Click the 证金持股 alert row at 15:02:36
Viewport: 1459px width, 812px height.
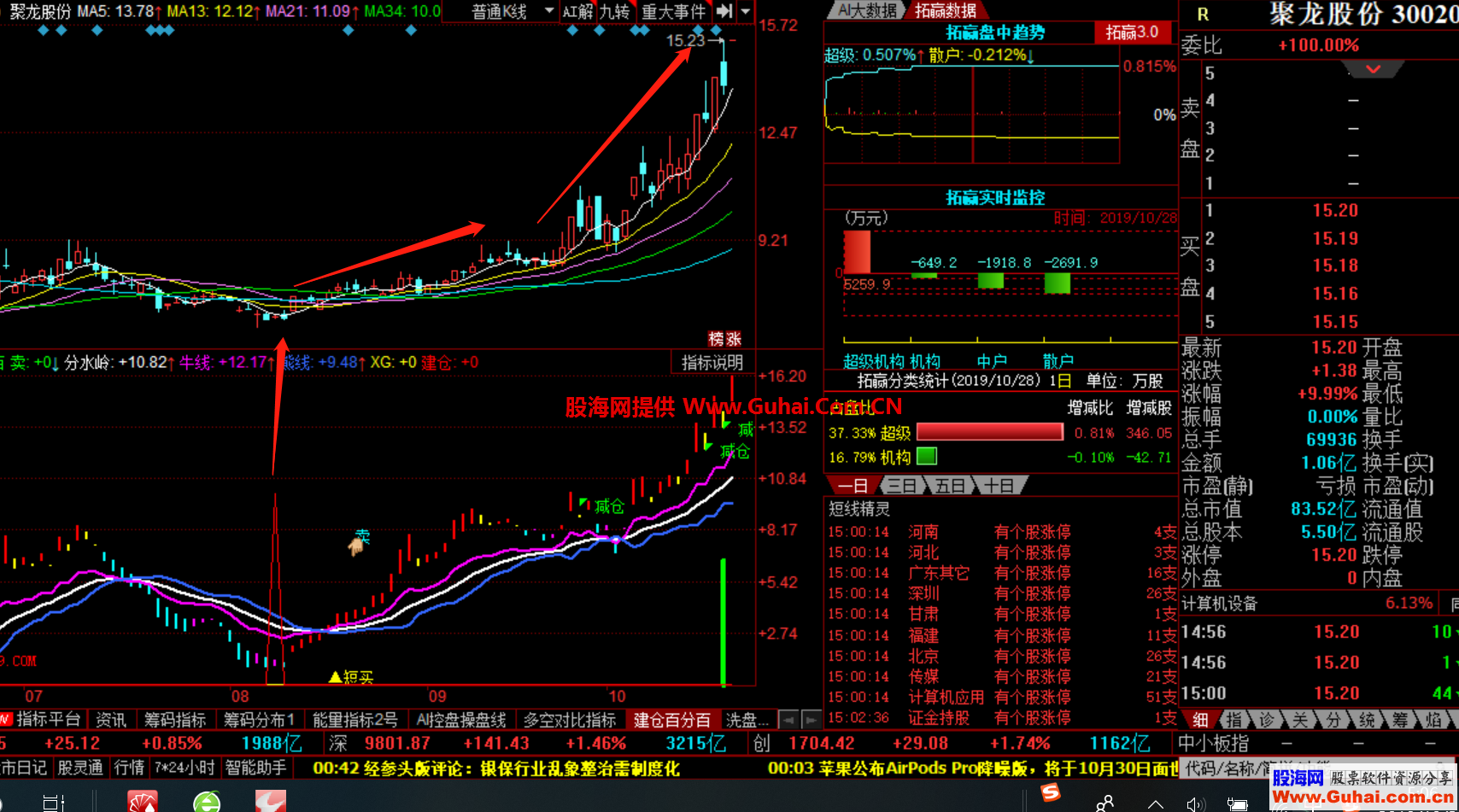coord(1002,718)
